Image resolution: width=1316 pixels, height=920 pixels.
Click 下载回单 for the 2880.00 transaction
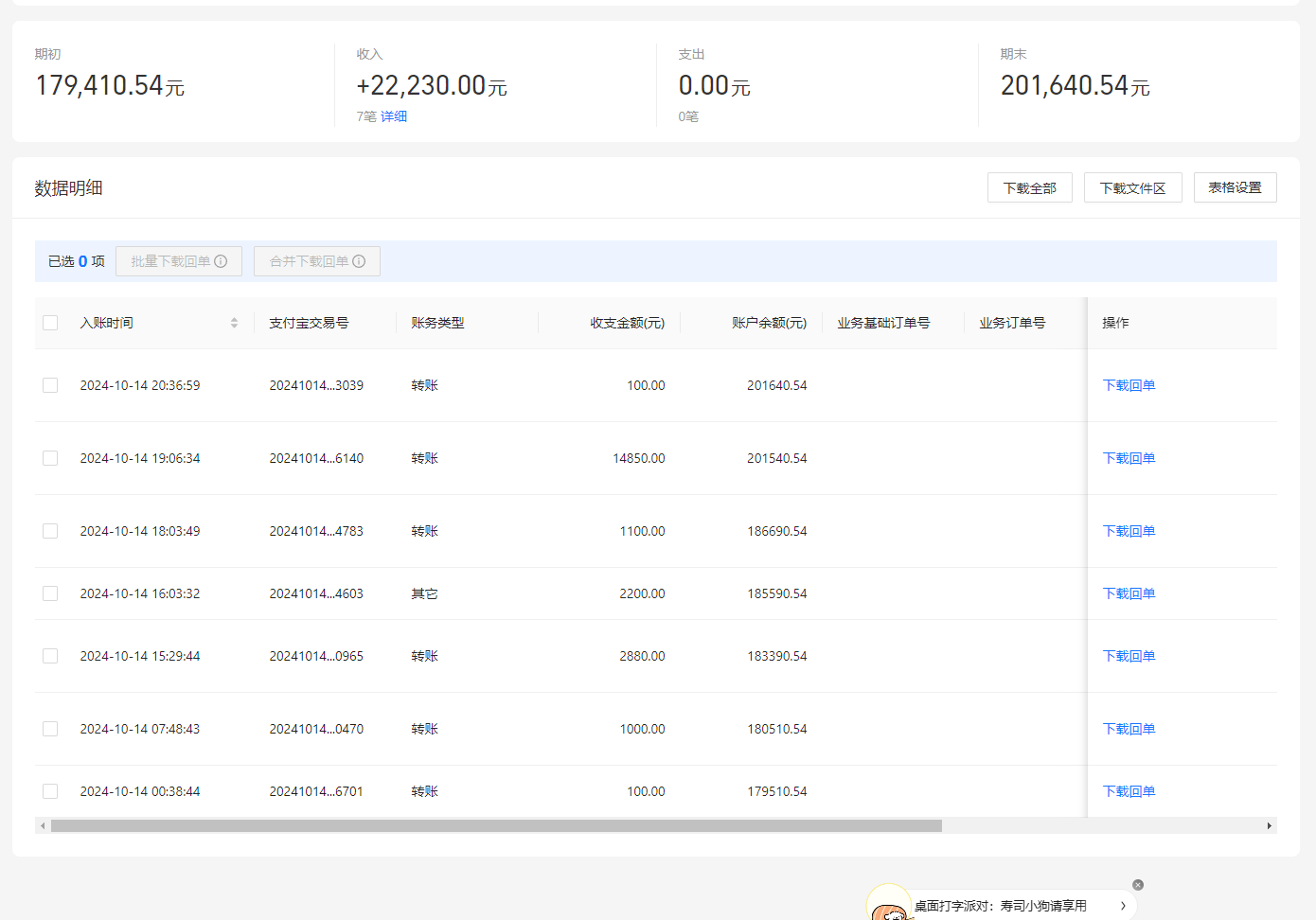(x=1129, y=656)
